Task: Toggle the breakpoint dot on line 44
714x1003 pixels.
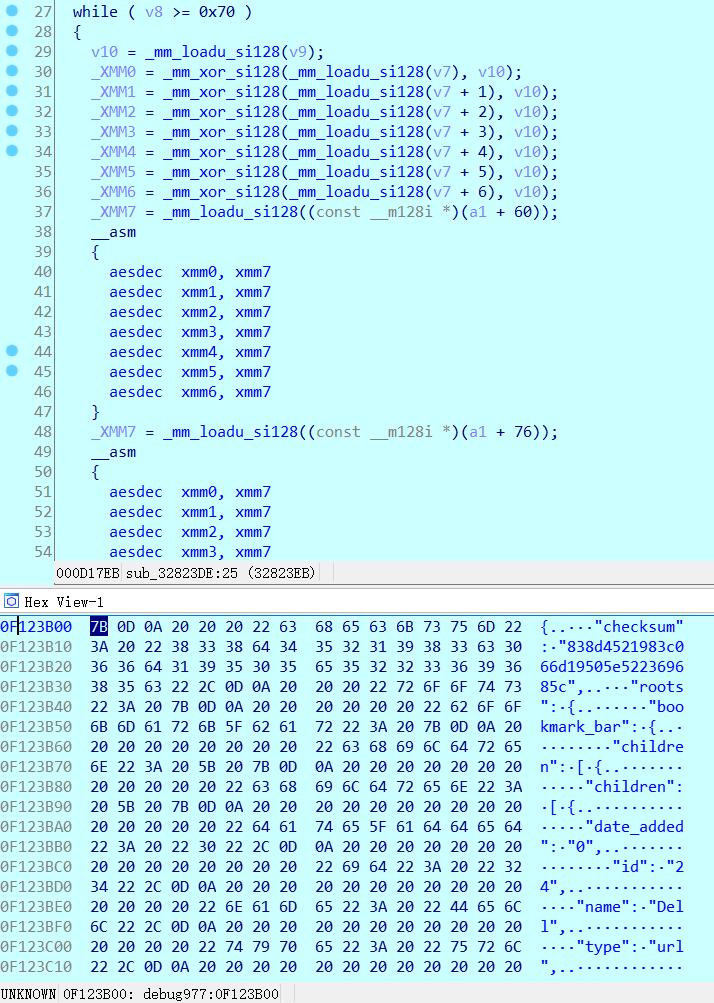Action: (12, 351)
